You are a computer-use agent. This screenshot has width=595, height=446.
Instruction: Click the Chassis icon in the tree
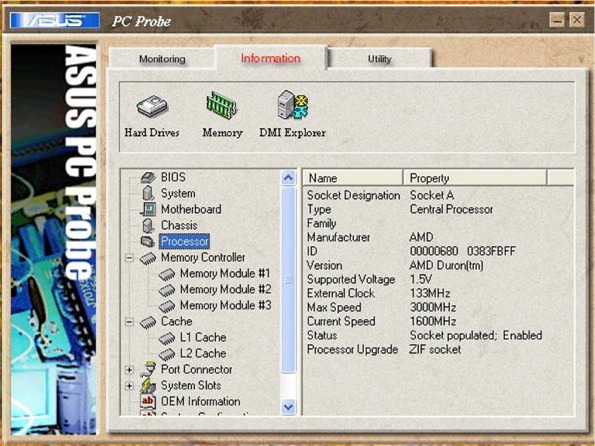[x=148, y=225]
